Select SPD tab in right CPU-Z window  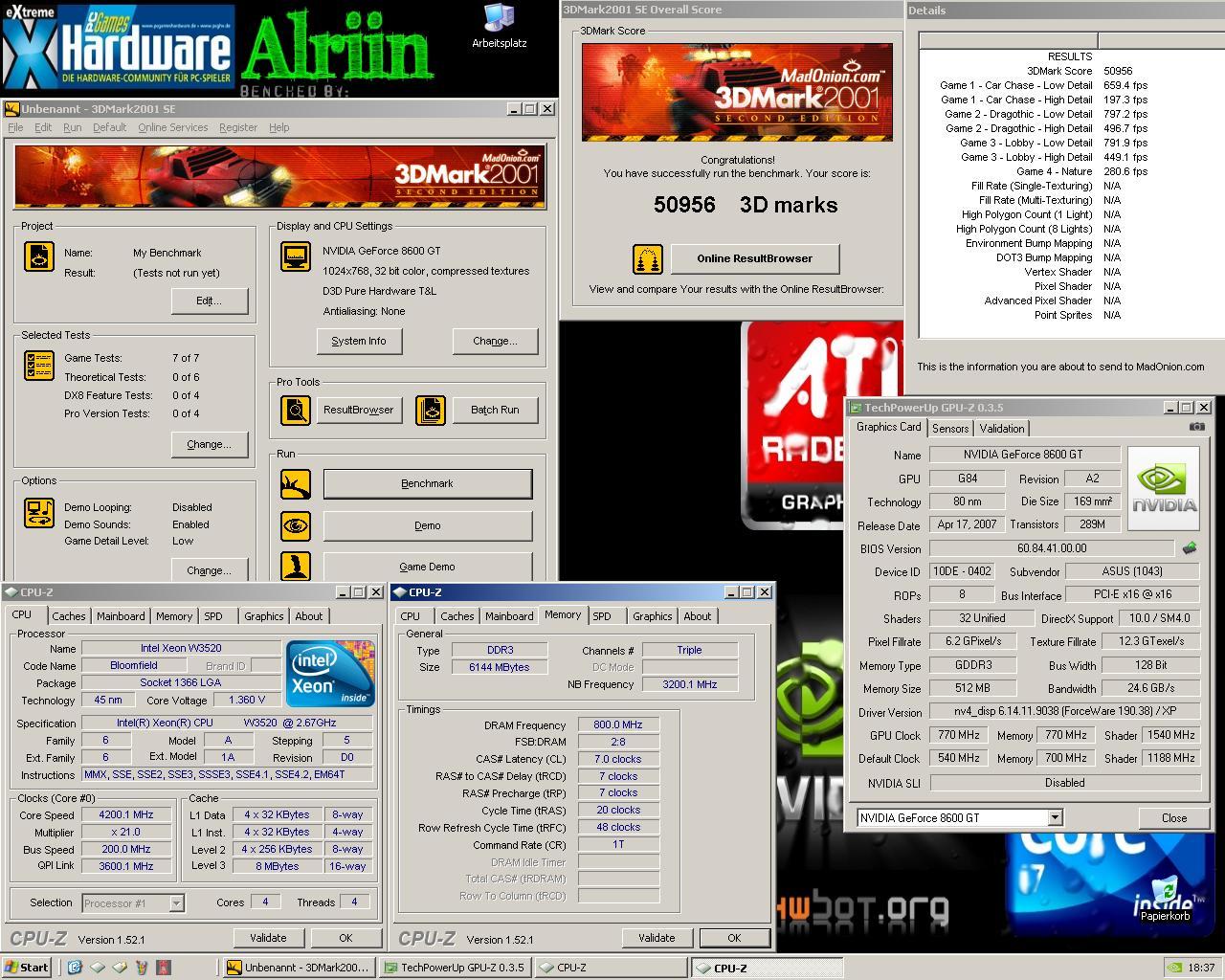(601, 616)
